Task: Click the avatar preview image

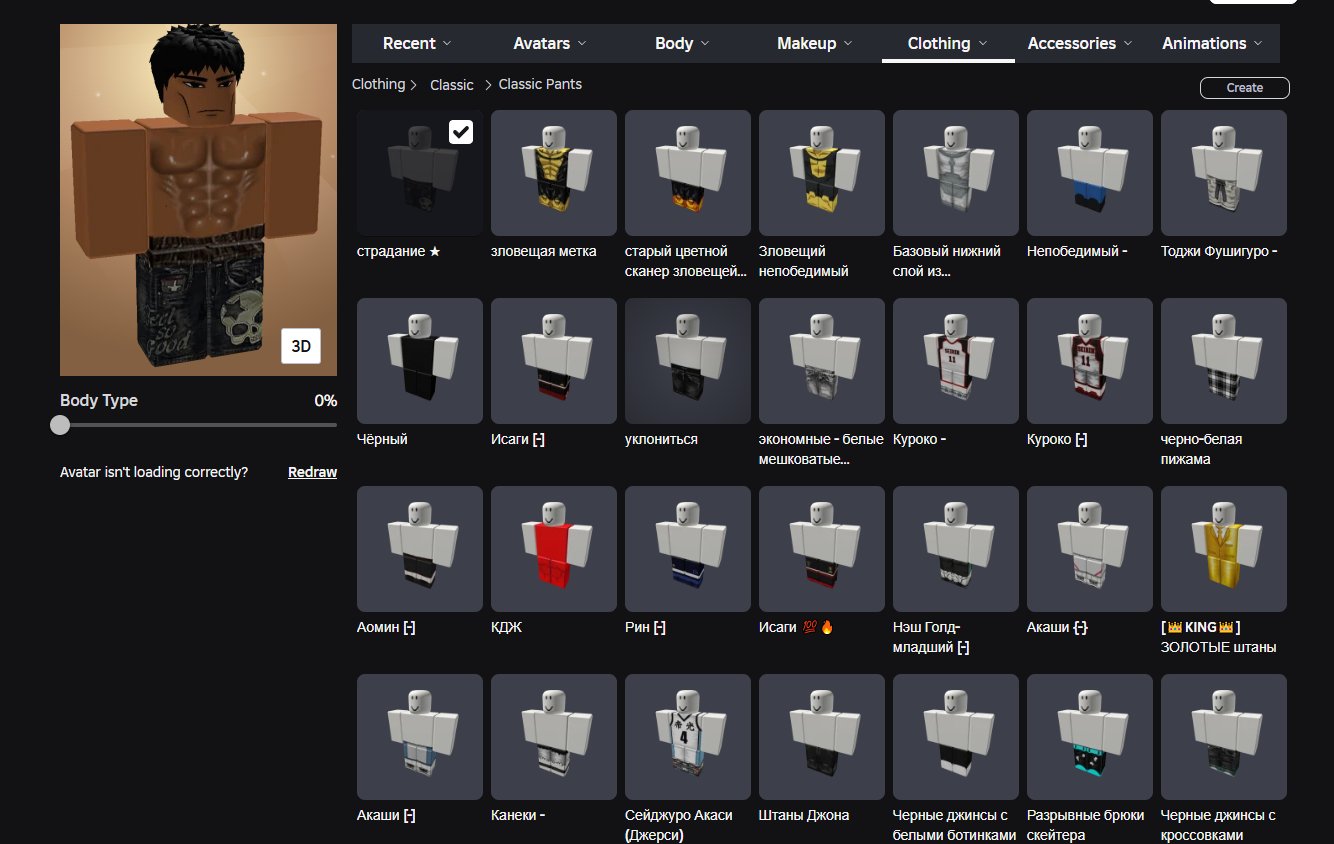Action: (198, 200)
